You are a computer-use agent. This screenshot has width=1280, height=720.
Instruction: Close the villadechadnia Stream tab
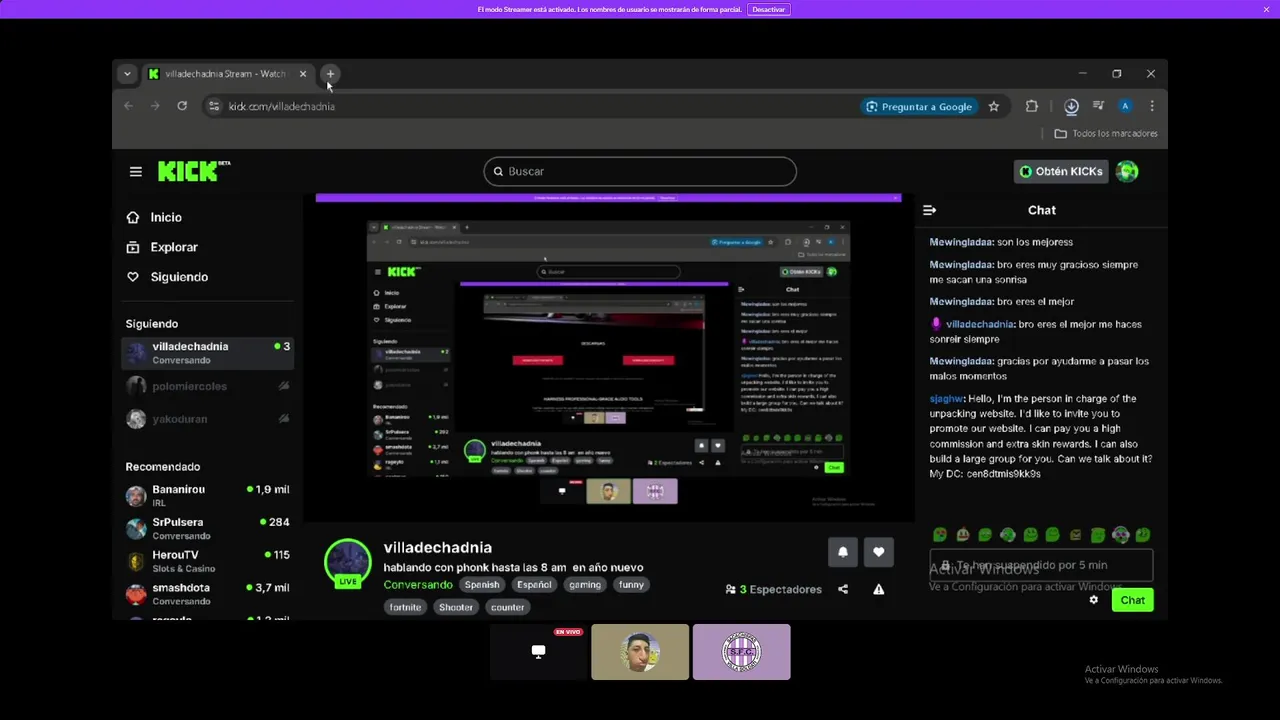coord(303,74)
